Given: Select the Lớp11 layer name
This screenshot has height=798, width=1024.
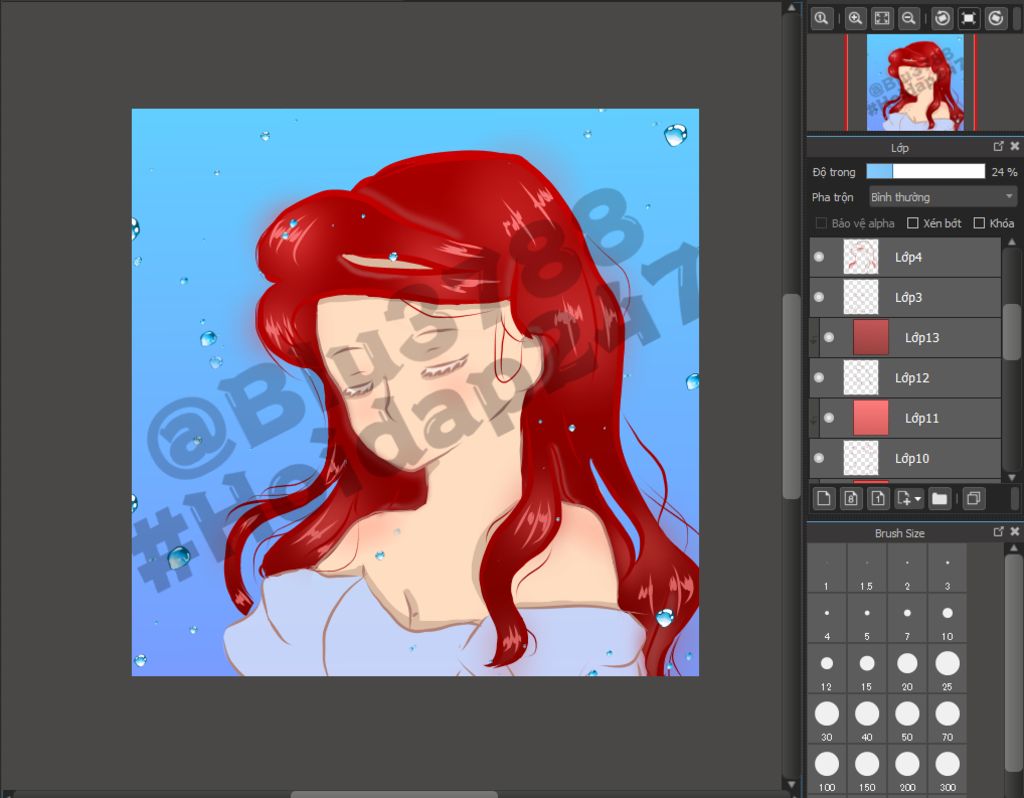Looking at the screenshot, I should pyautogui.click(x=922, y=418).
